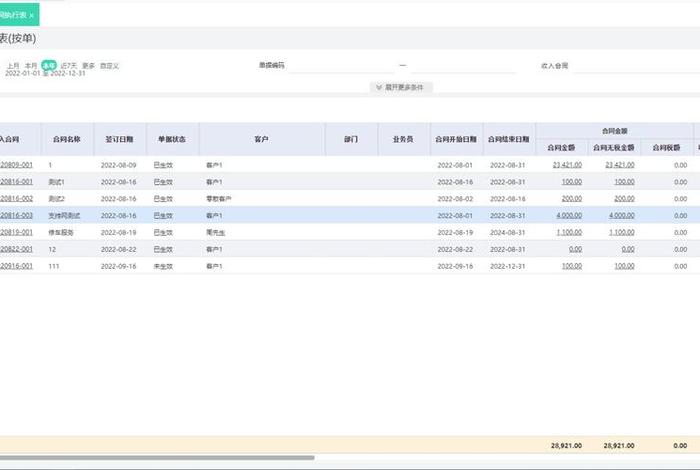Sort by the 签订日期 column header
This screenshot has width=700, height=470.
(x=120, y=139)
